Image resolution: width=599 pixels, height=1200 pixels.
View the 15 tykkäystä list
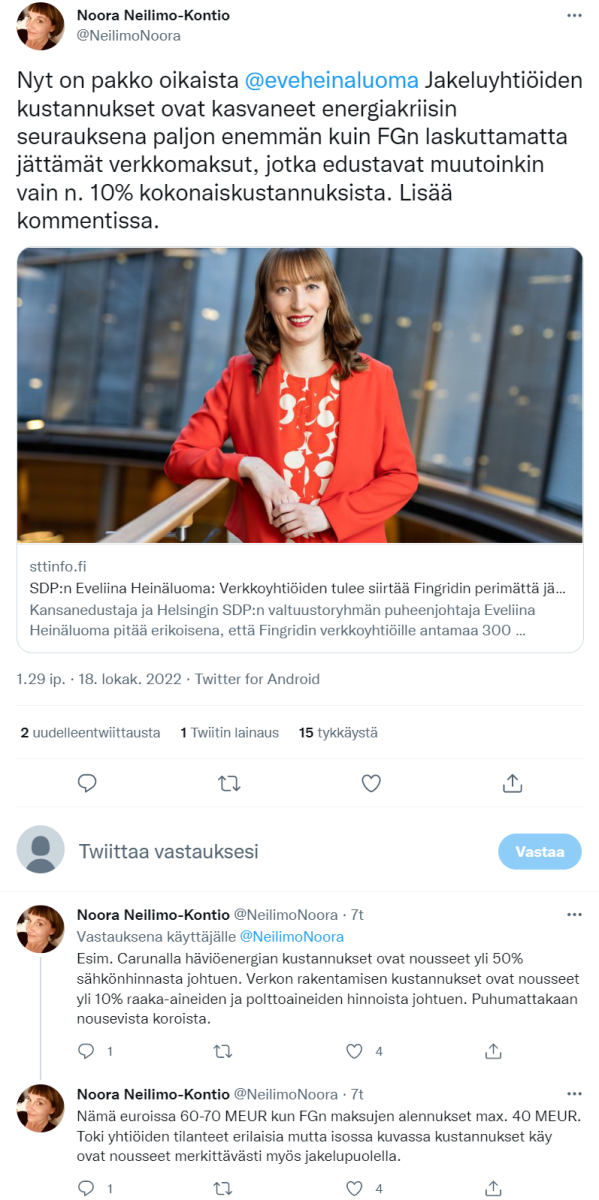[x=338, y=733]
